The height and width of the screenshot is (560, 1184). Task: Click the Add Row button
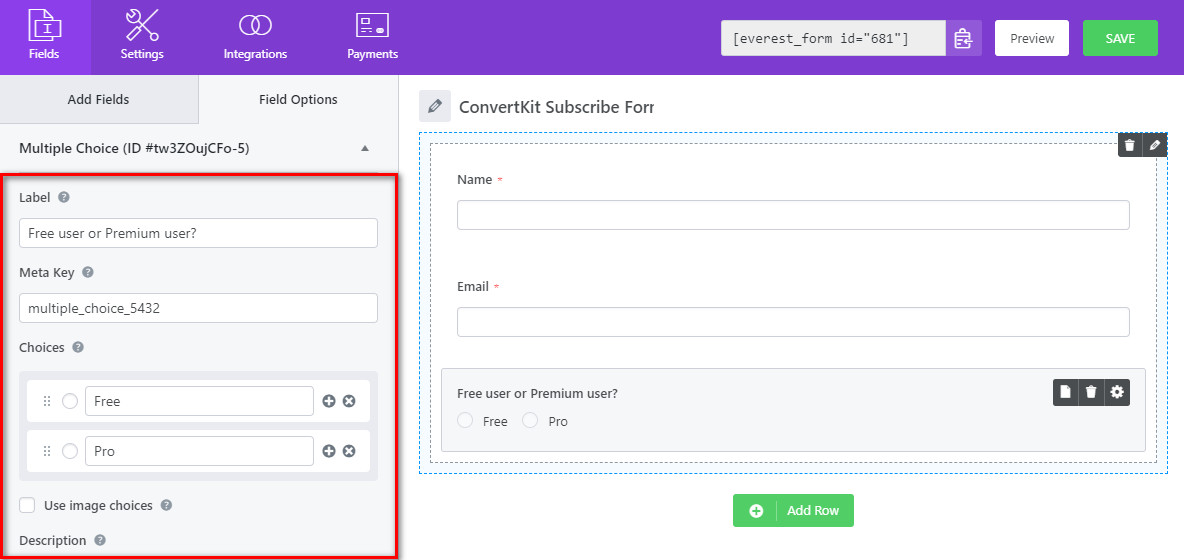point(793,510)
